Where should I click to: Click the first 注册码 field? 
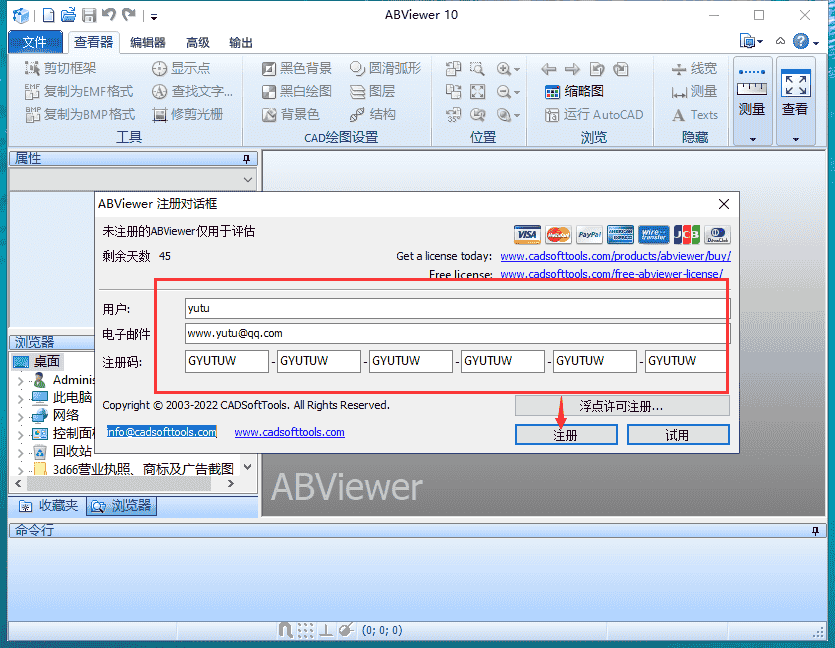[x=226, y=361]
